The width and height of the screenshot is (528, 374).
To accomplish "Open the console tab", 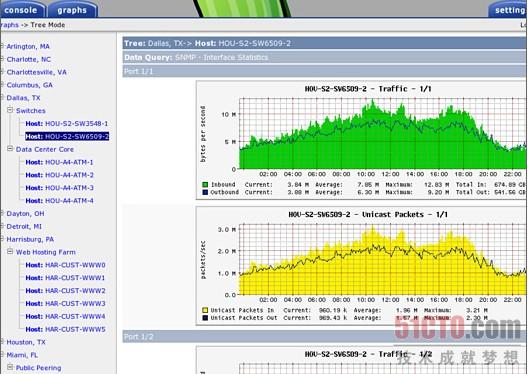I will pyautogui.click(x=22, y=9).
